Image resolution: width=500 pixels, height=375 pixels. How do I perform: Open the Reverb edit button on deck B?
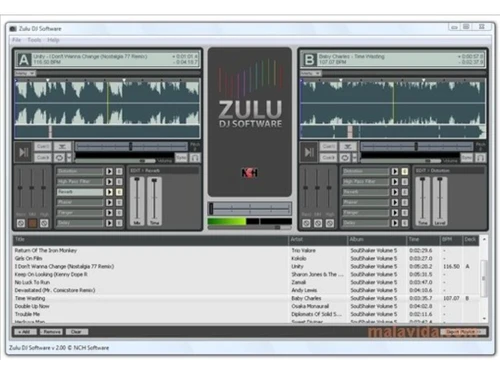click(405, 192)
